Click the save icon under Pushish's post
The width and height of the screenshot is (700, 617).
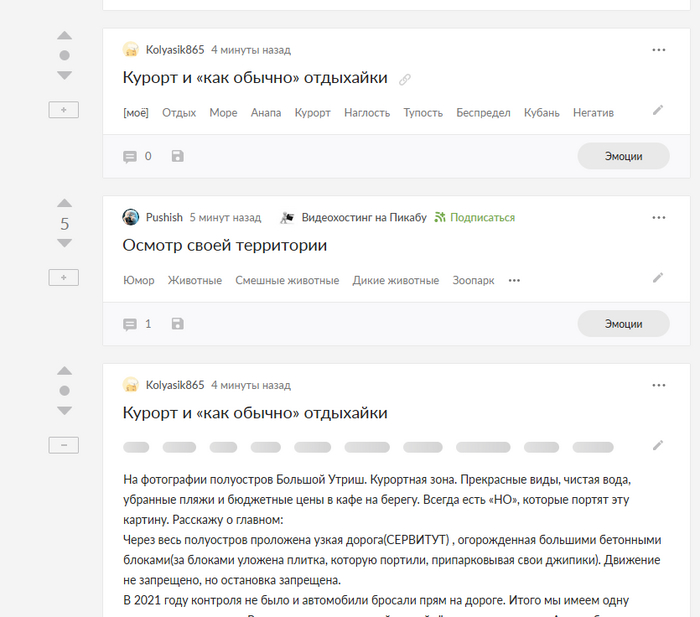coord(178,324)
